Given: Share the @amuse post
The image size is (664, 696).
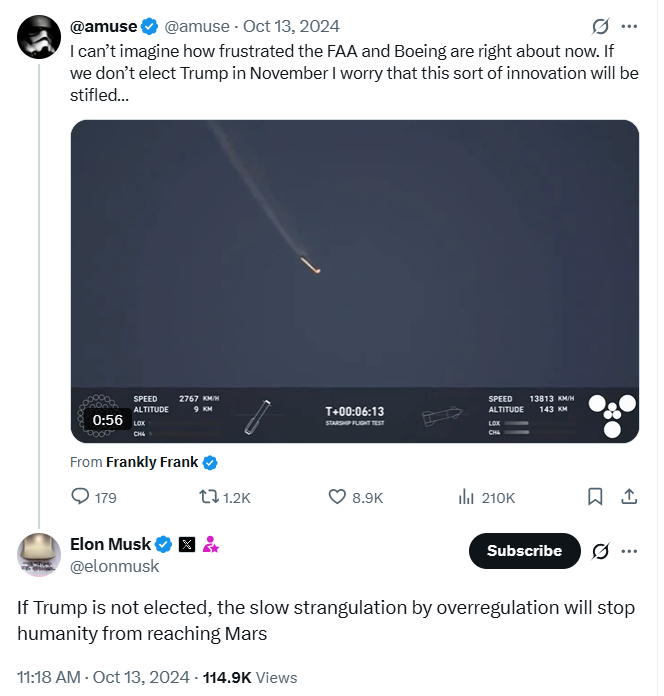Looking at the screenshot, I should (x=629, y=497).
